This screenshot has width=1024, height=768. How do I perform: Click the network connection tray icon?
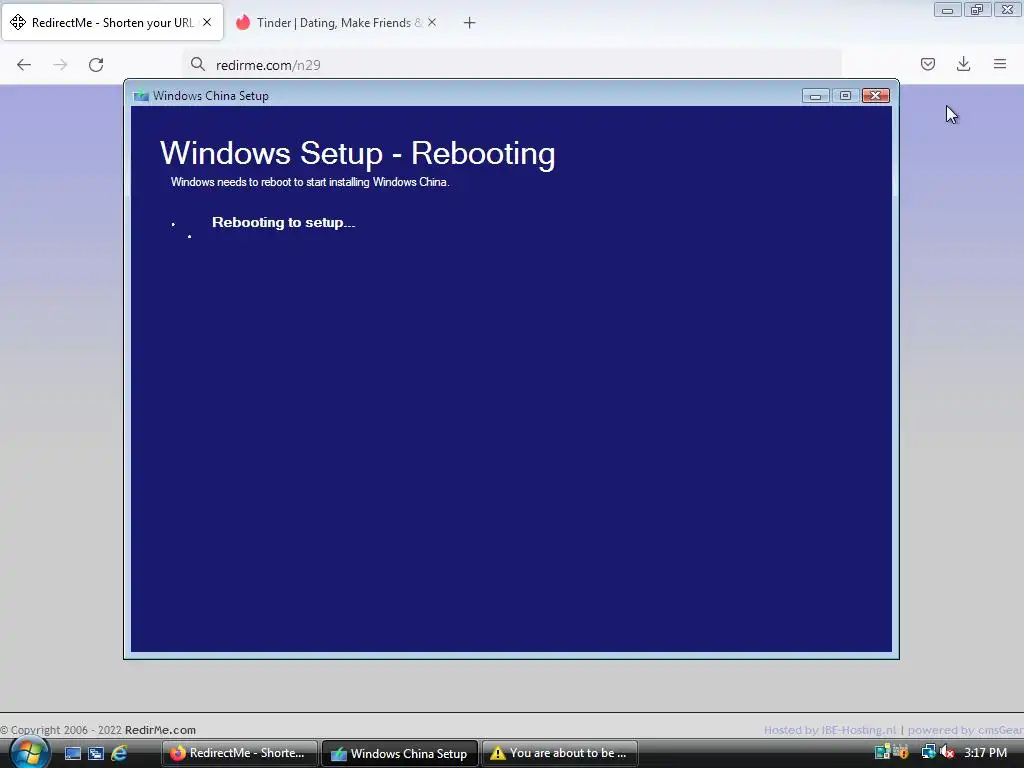pos(928,753)
